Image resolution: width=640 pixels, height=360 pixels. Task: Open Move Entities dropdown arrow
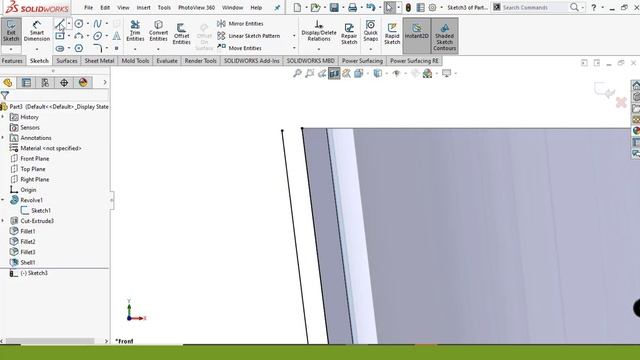click(x=294, y=48)
